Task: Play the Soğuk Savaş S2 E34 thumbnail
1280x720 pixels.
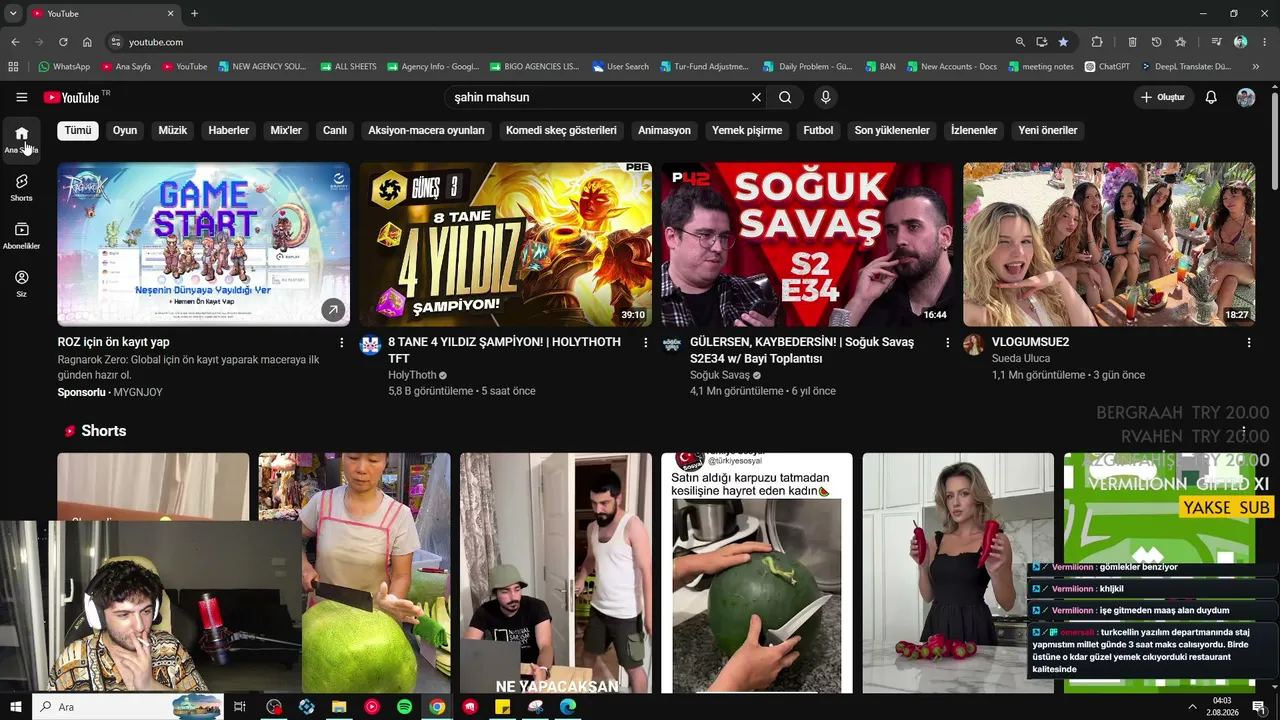Action: pyautogui.click(x=808, y=244)
